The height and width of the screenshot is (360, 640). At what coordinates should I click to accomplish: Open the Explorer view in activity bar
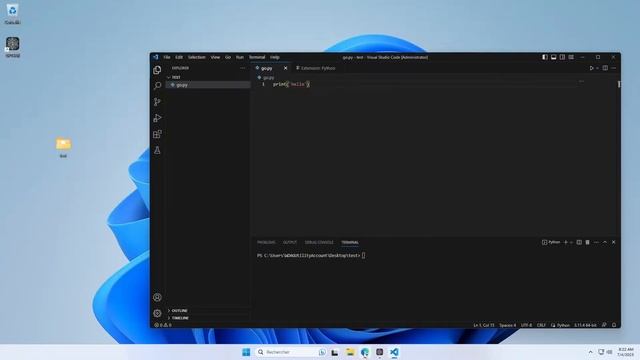157,70
